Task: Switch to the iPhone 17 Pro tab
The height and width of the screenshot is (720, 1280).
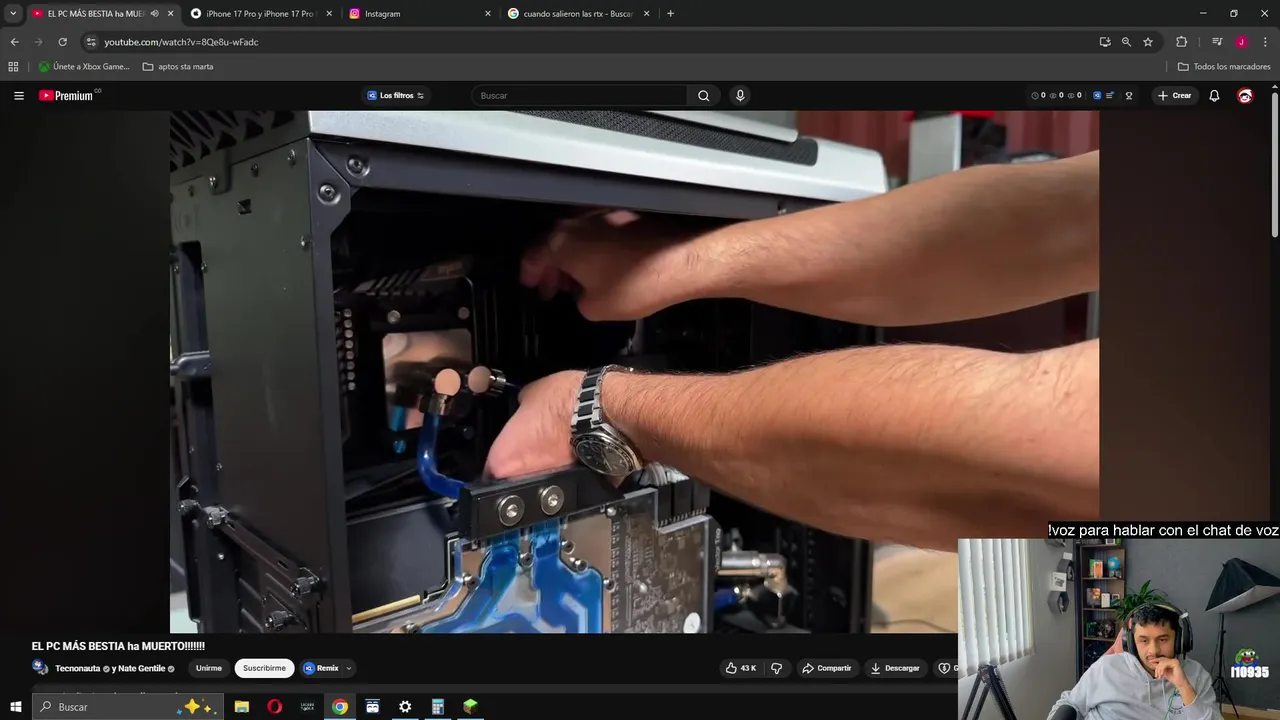Action: point(261,14)
